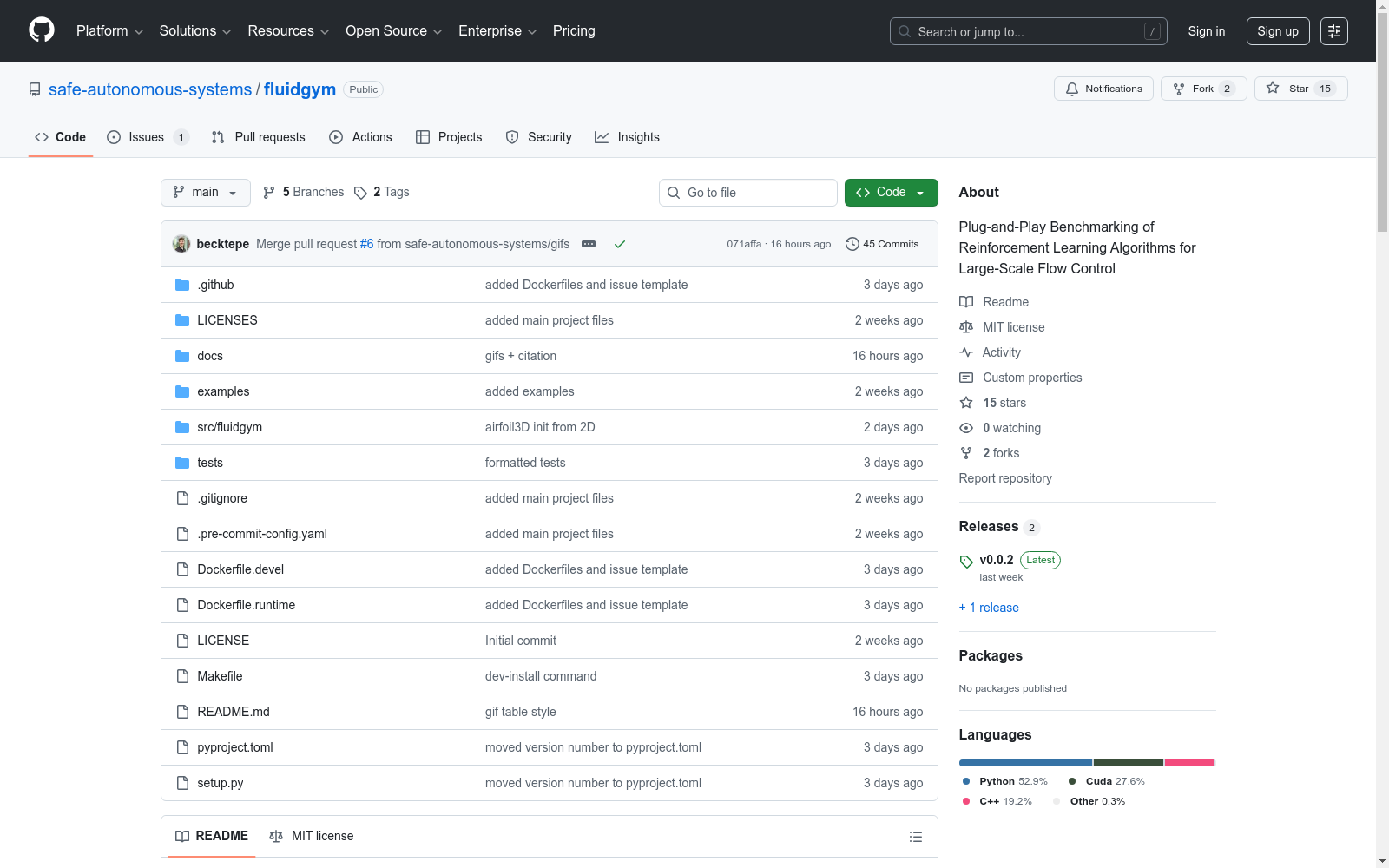Open the examples folder

(223, 391)
